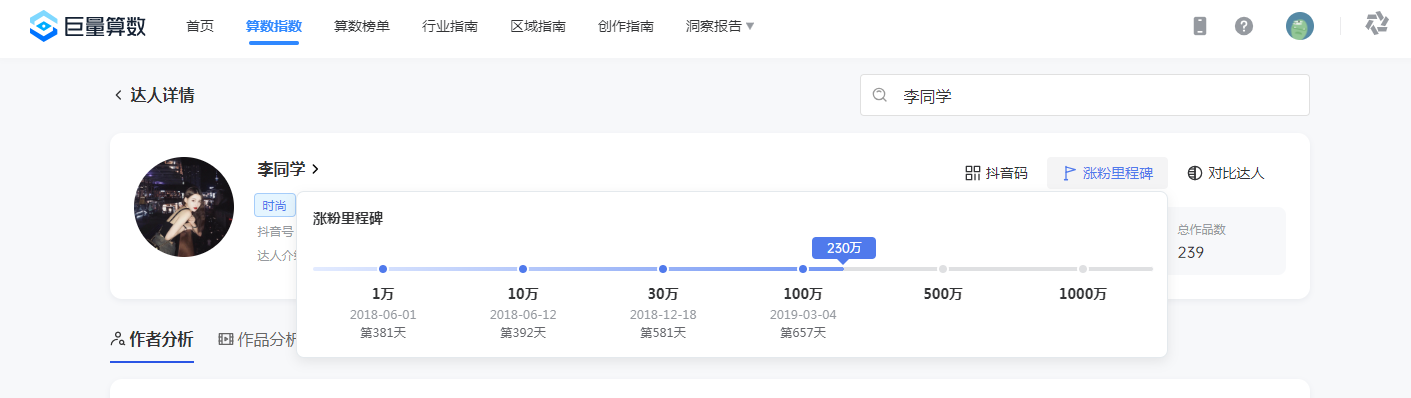Screen dimensions: 1411x398
Task: Go to the 首页 nav item
Action: click(200, 26)
